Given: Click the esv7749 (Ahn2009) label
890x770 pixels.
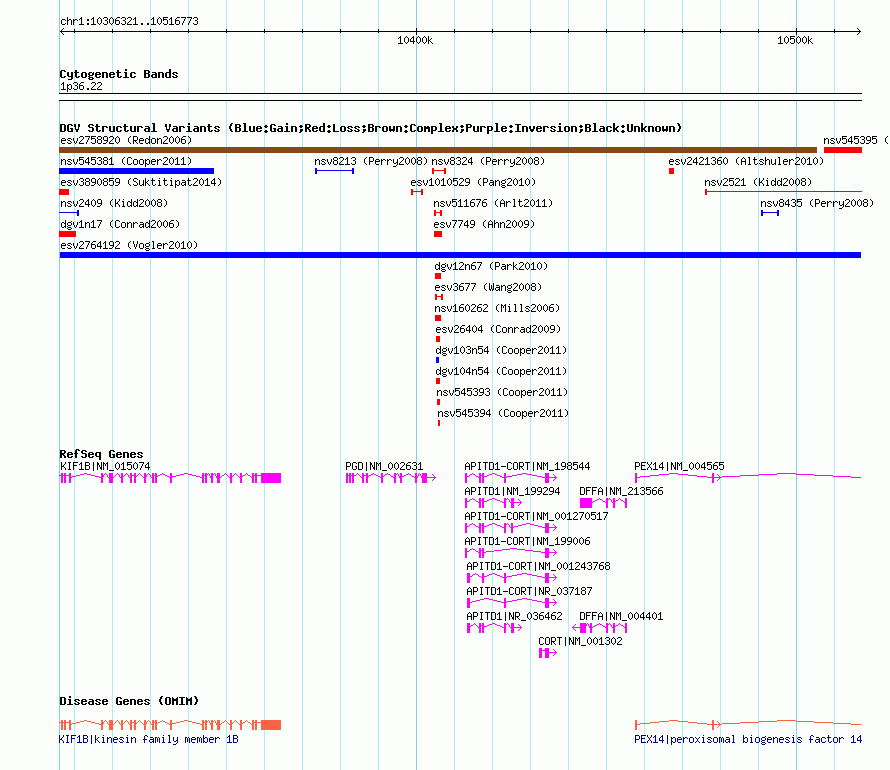Looking at the screenshot, I should click(x=484, y=224).
